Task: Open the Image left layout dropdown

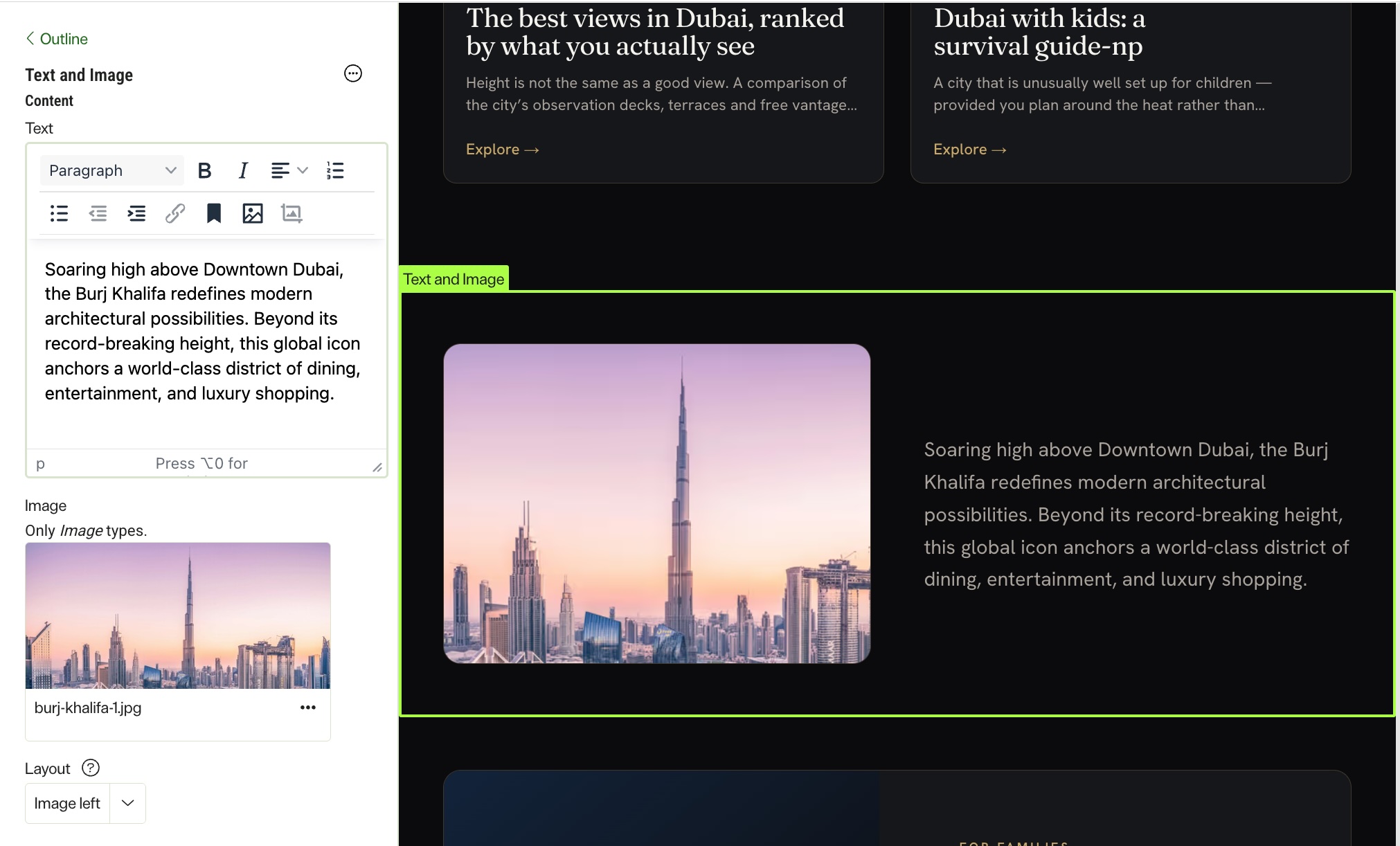Action: 127,803
